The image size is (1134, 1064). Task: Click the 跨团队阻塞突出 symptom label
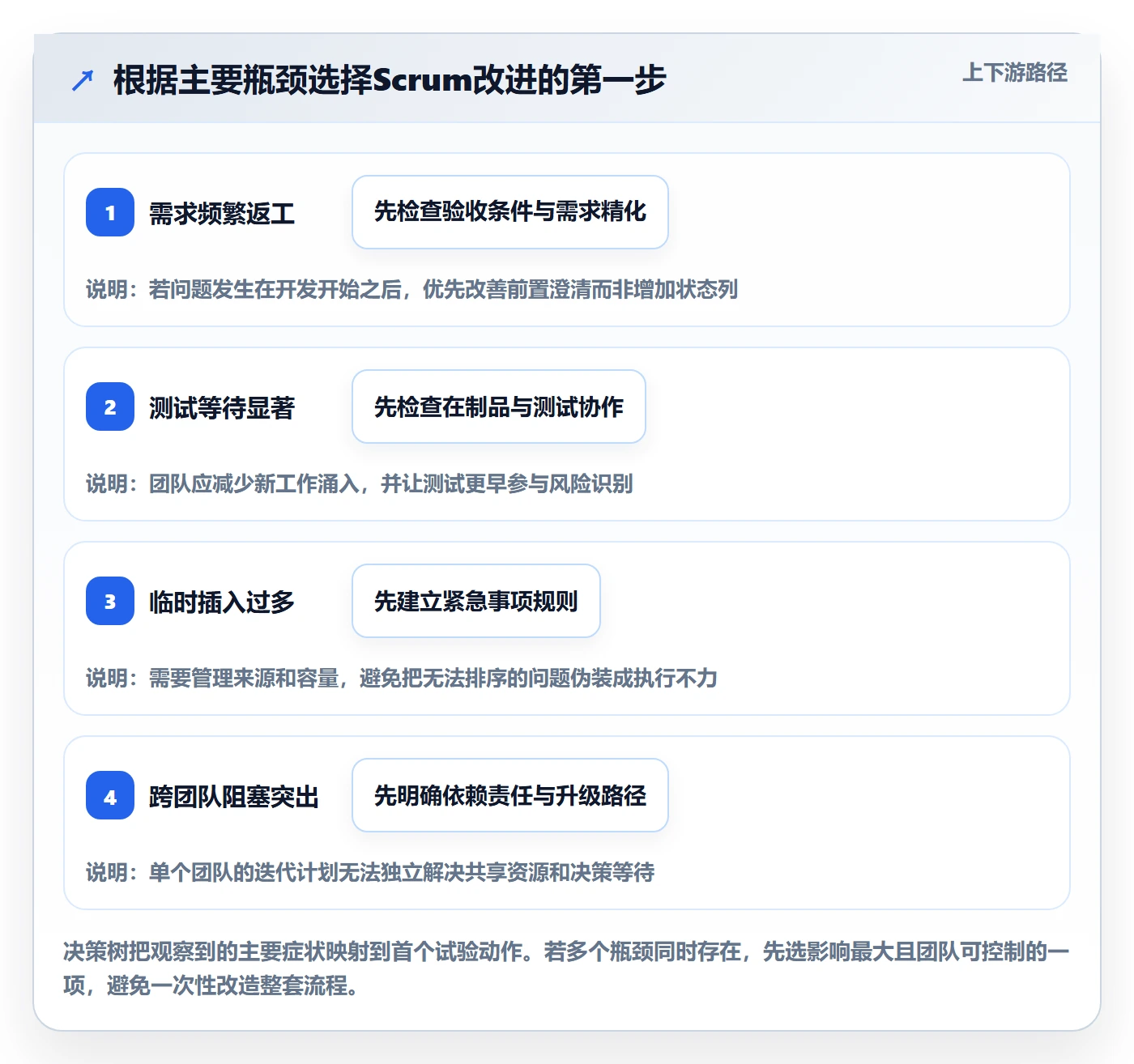click(x=234, y=797)
